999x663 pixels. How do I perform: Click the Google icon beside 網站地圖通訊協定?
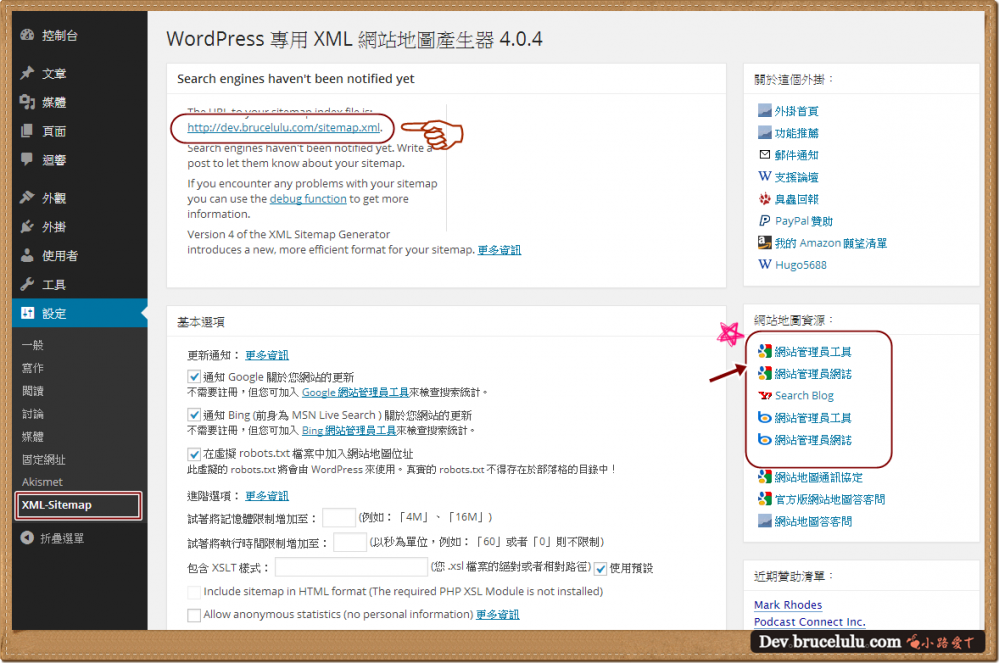(765, 477)
